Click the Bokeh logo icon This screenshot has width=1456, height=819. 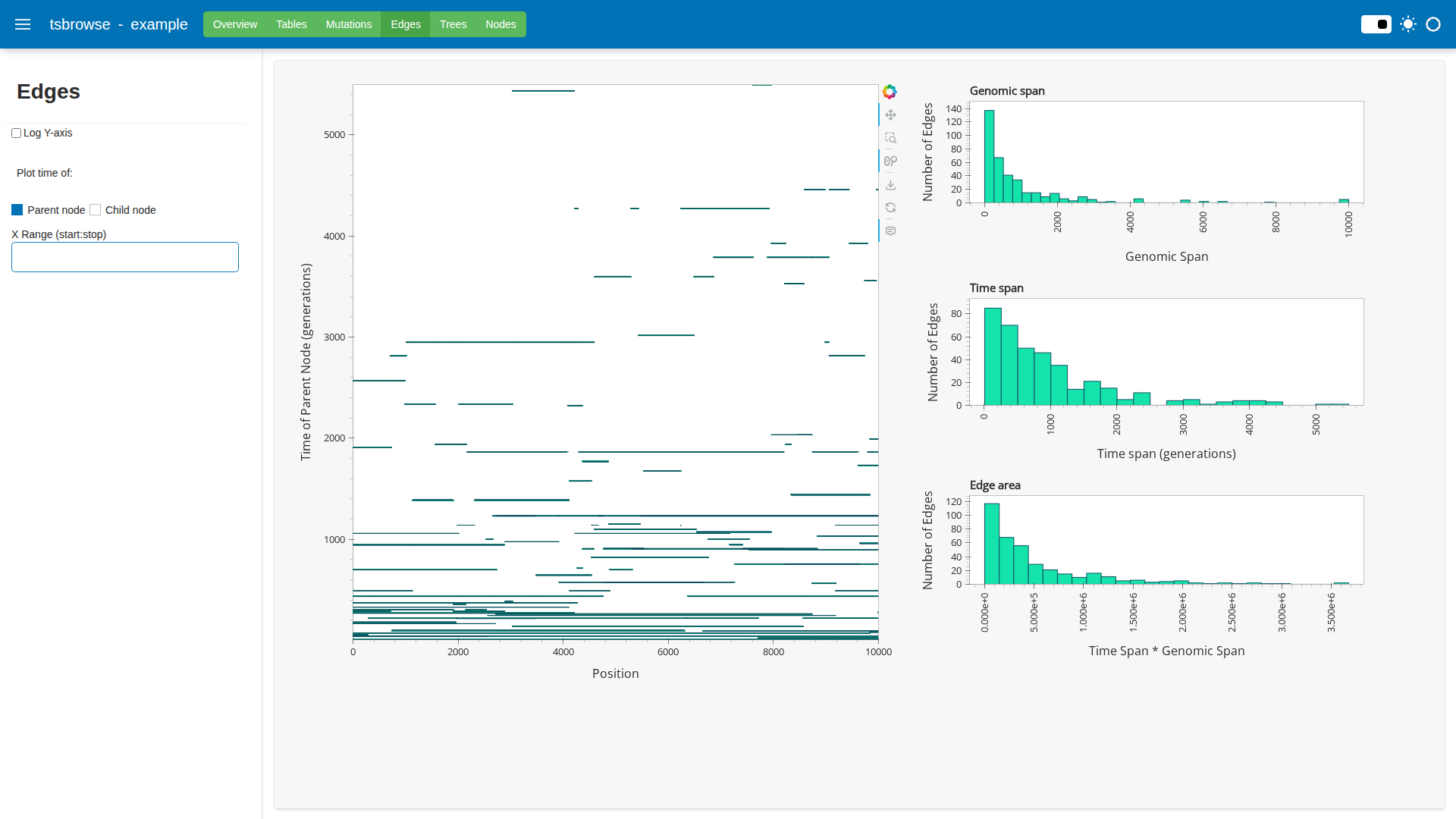click(x=890, y=92)
